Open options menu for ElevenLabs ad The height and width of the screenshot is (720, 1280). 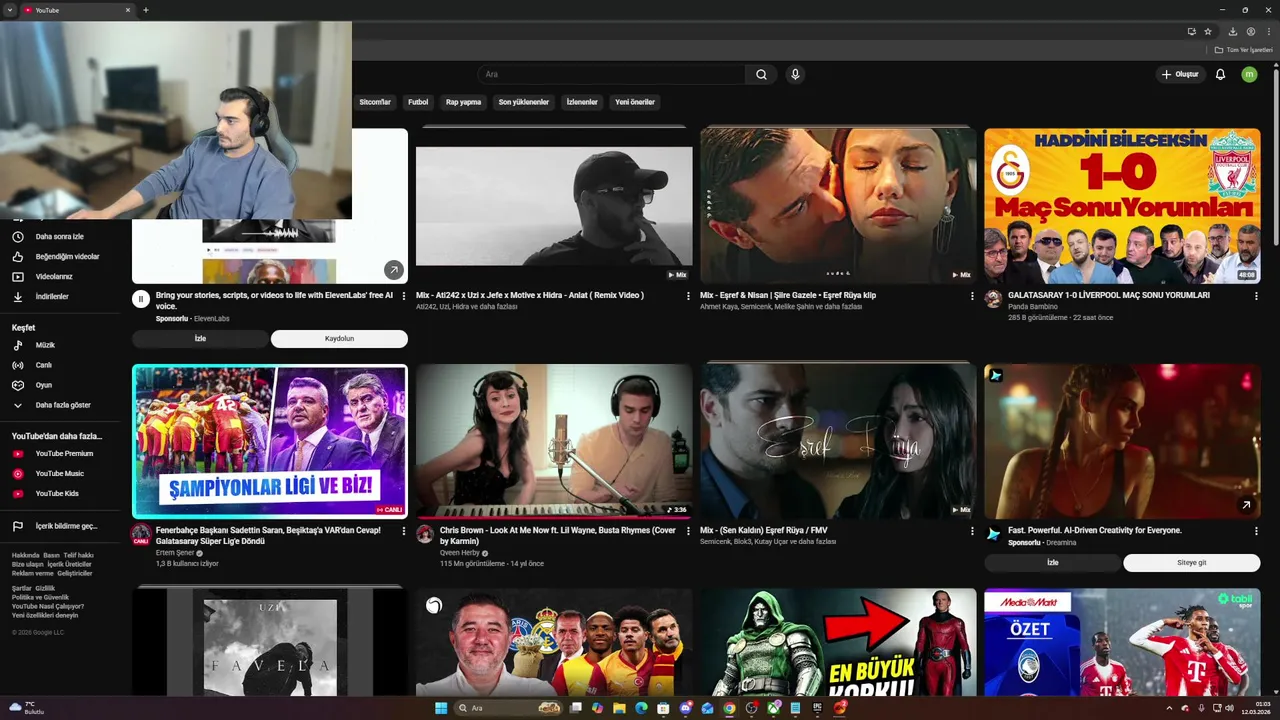tap(404, 296)
